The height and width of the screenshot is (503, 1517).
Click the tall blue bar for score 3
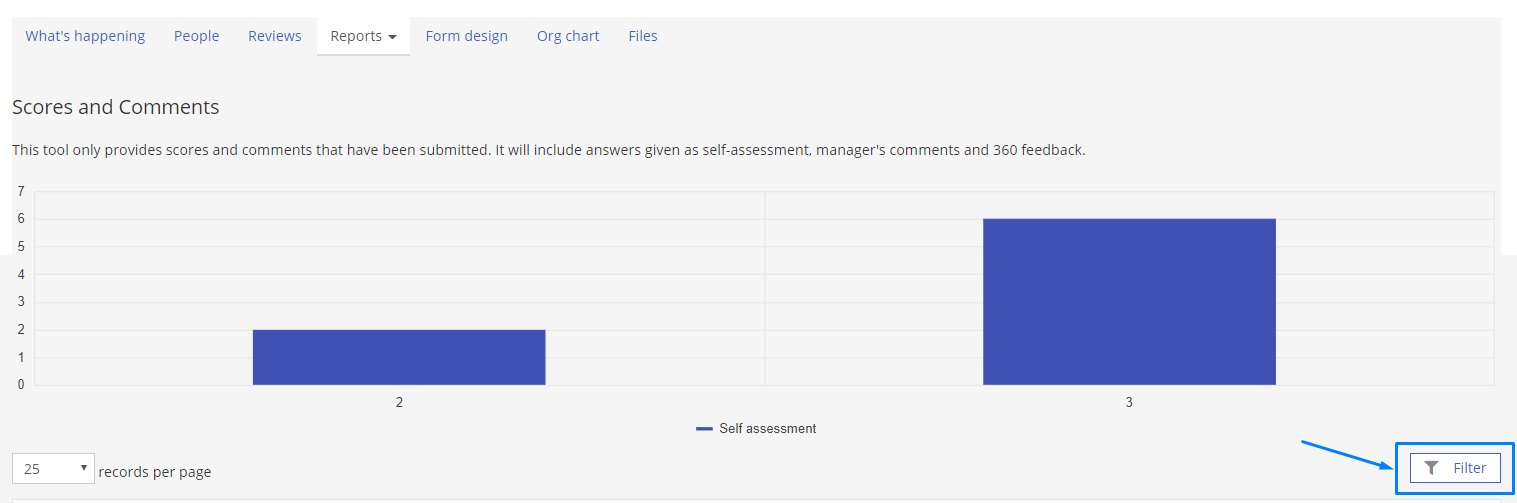pyautogui.click(x=1129, y=301)
